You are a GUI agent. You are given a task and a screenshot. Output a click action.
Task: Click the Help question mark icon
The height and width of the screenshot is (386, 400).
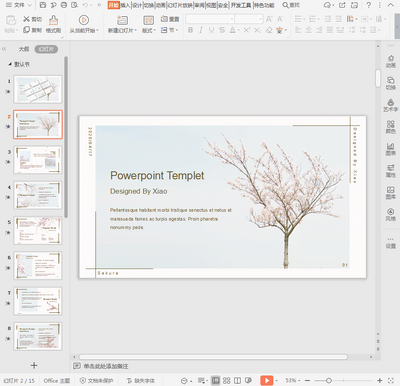click(368, 5)
